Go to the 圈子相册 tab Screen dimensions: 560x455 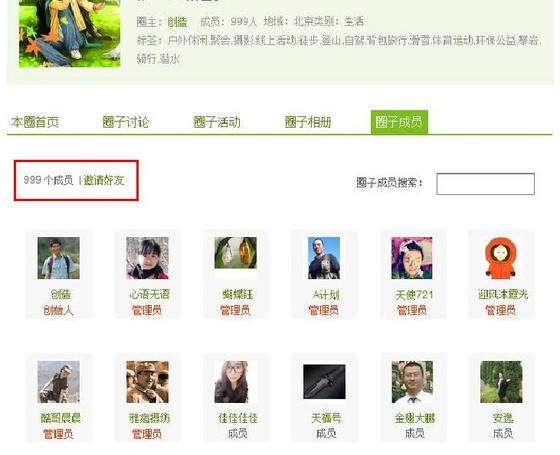pos(308,122)
